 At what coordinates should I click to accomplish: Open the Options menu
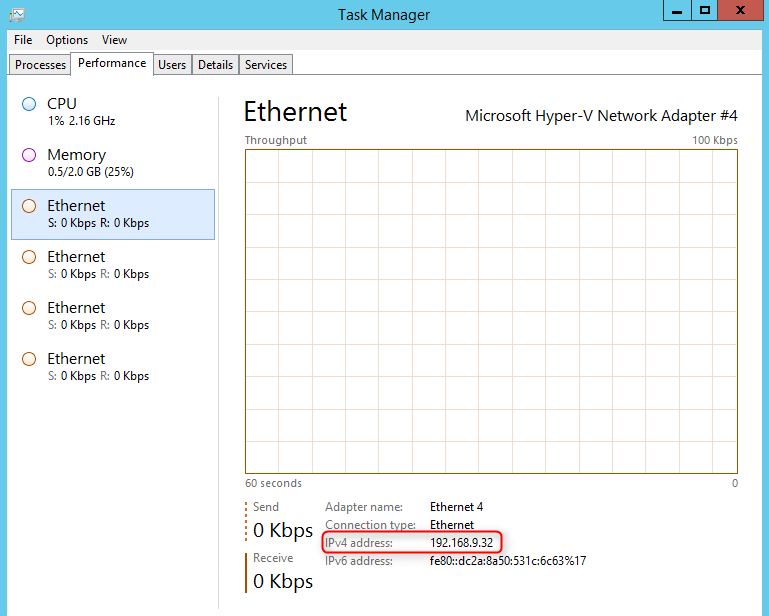tap(67, 40)
